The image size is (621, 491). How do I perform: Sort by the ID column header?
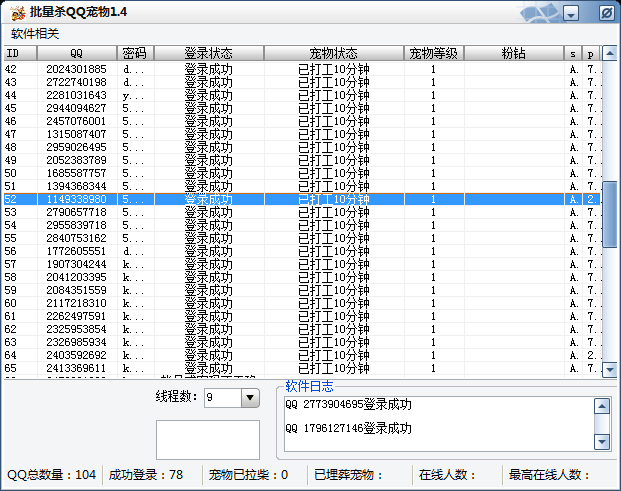[x=20, y=53]
